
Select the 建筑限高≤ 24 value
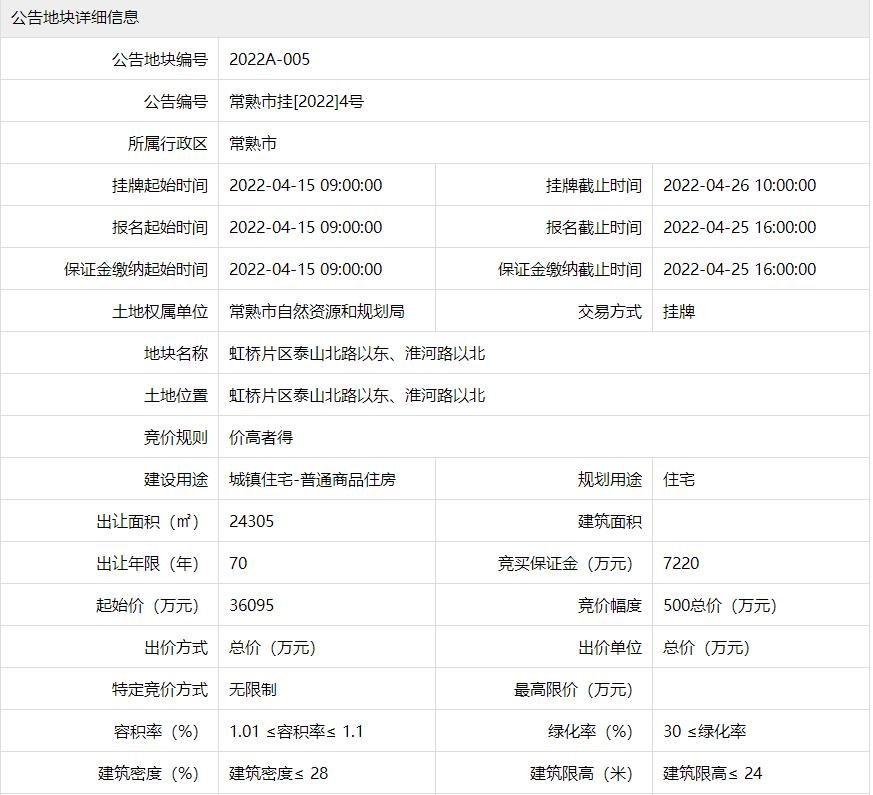pyautogui.click(x=713, y=773)
